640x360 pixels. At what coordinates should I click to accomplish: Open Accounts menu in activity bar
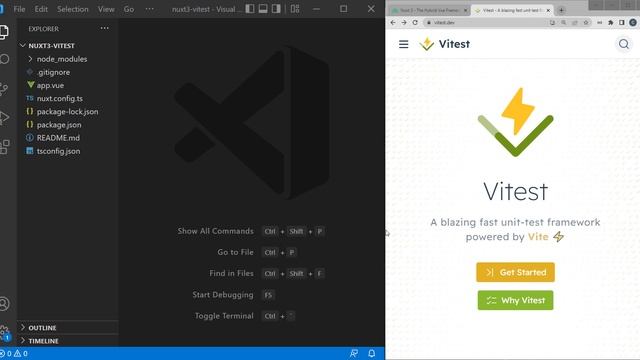click(x=4, y=304)
